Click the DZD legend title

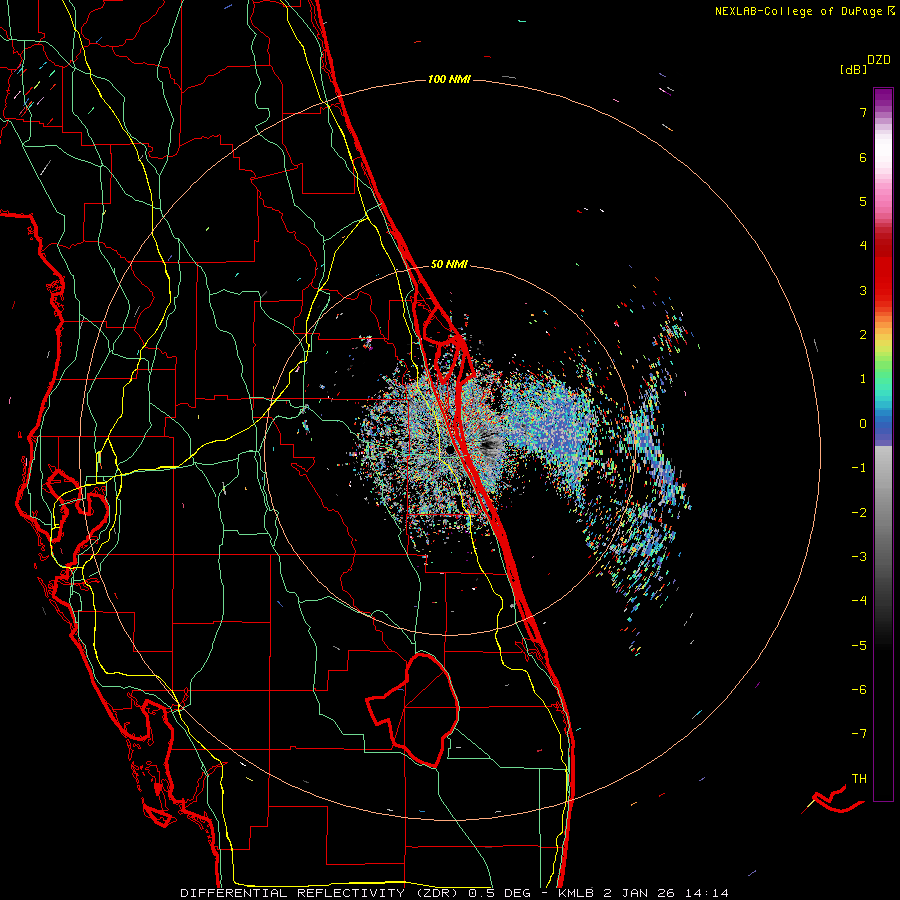coord(879,60)
